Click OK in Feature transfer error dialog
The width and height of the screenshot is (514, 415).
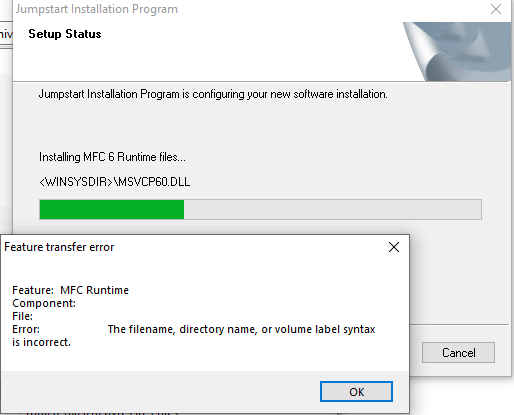click(x=356, y=392)
